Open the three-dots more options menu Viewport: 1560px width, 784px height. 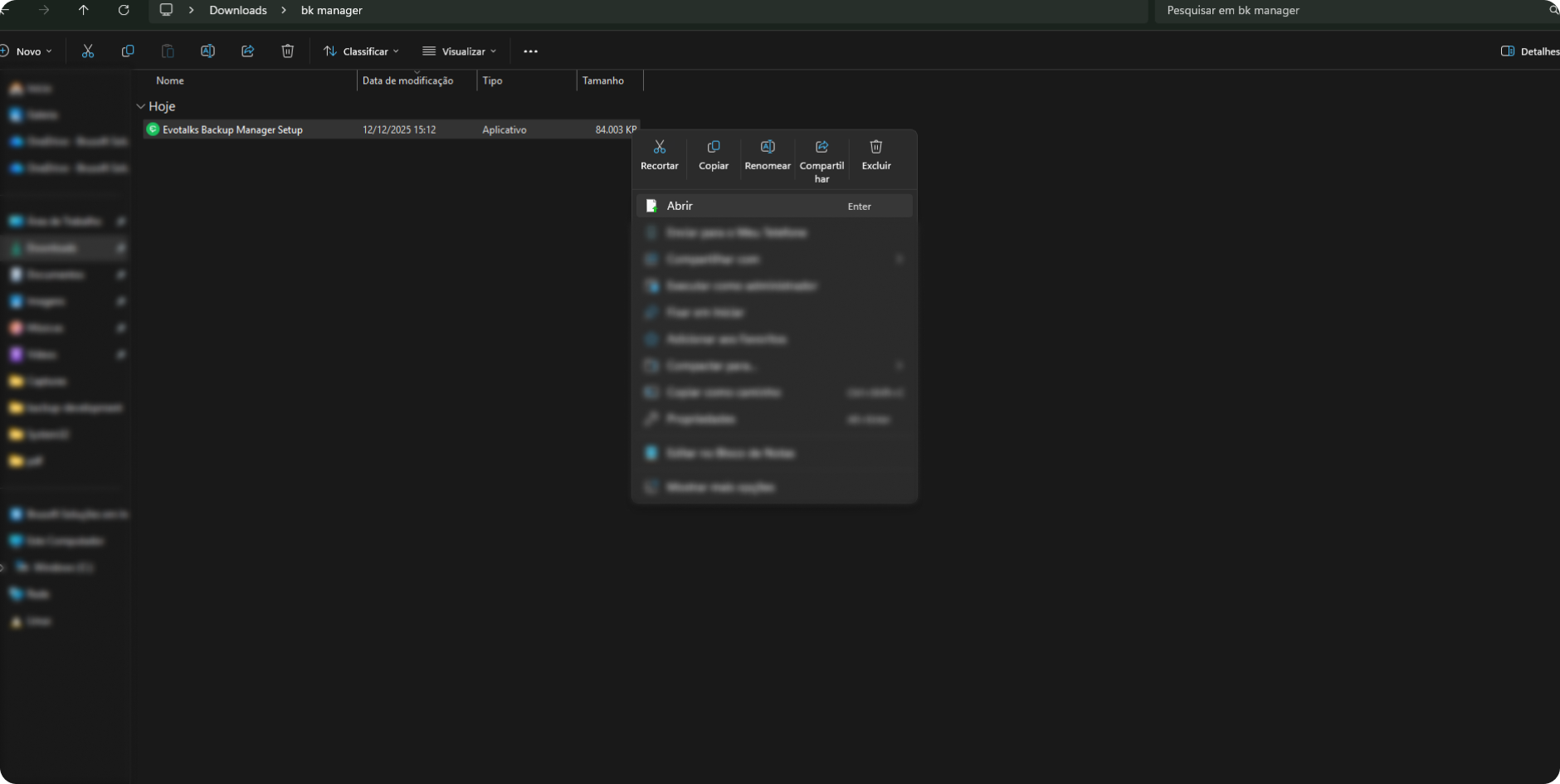tap(531, 51)
